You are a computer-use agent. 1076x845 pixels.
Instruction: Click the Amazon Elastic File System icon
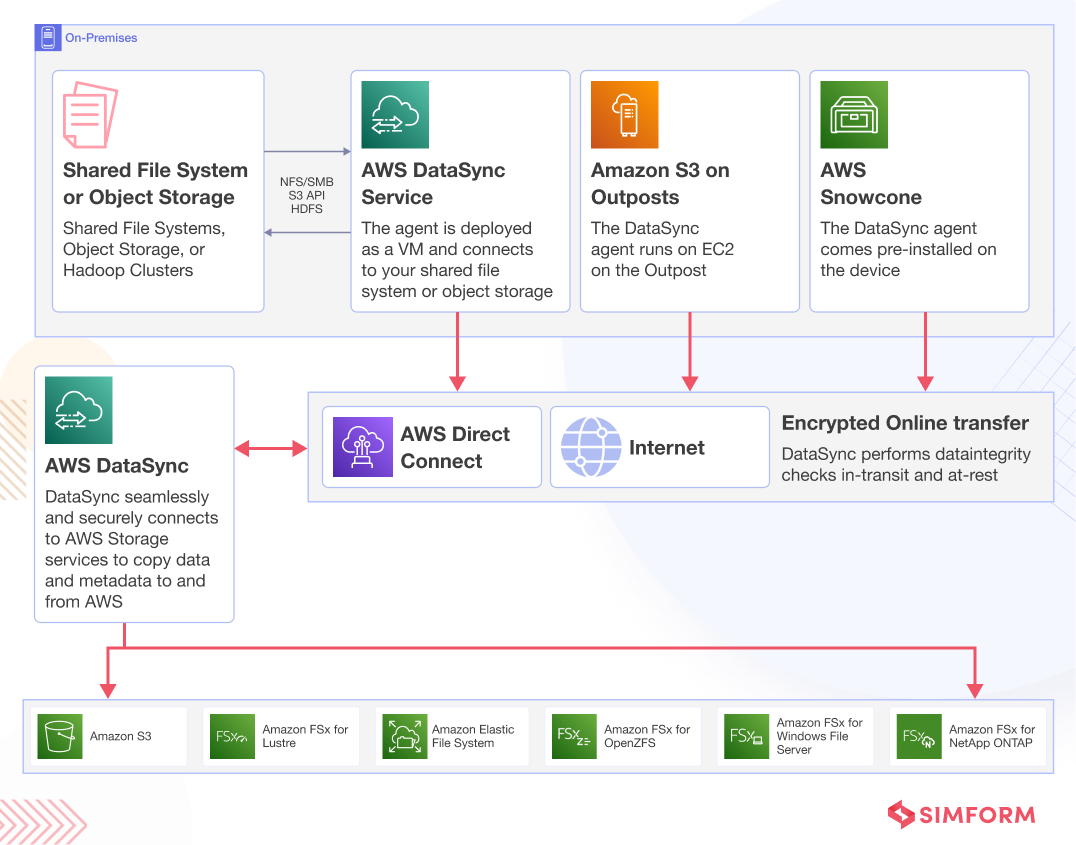click(x=405, y=737)
